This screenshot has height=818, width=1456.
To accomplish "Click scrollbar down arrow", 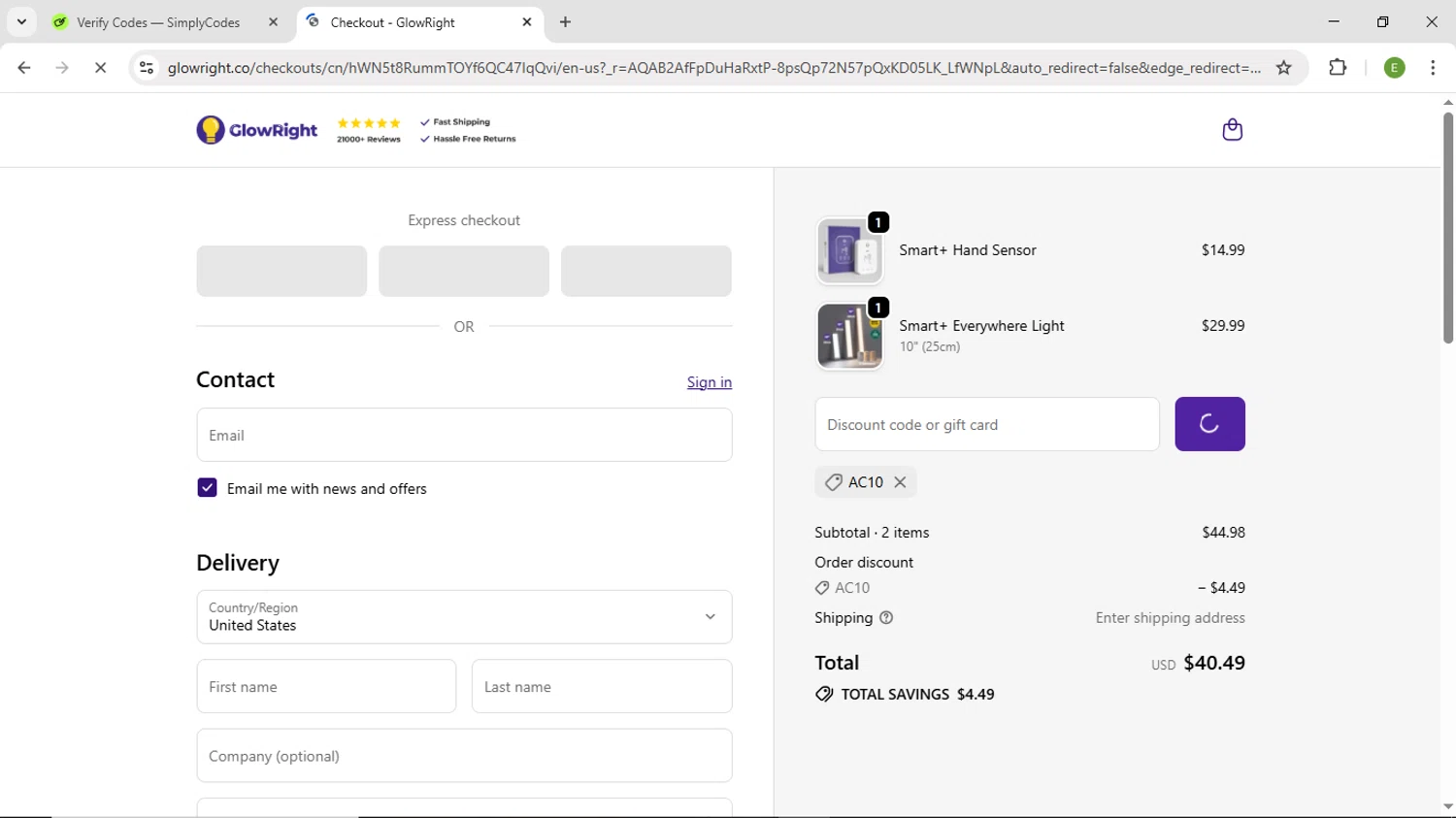I will pyautogui.click(x=1447, y=806).
